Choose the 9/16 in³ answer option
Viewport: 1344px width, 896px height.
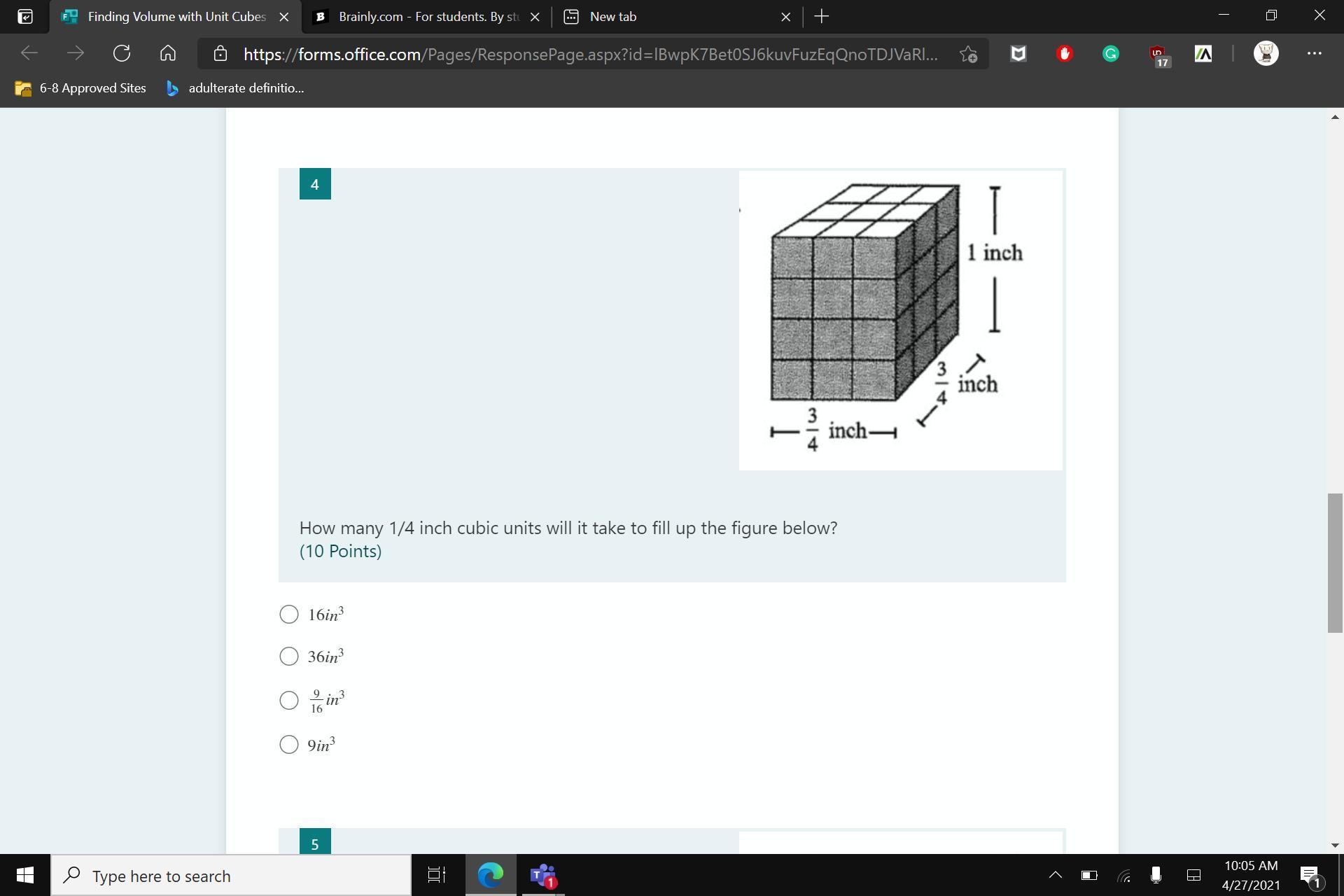point(289,700)
